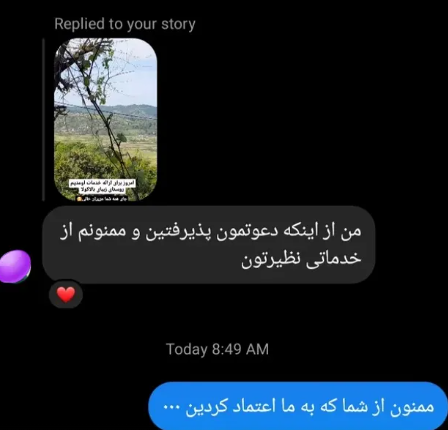
Task: Open the replied story thumbnail preview
Action: pos(105,120)
